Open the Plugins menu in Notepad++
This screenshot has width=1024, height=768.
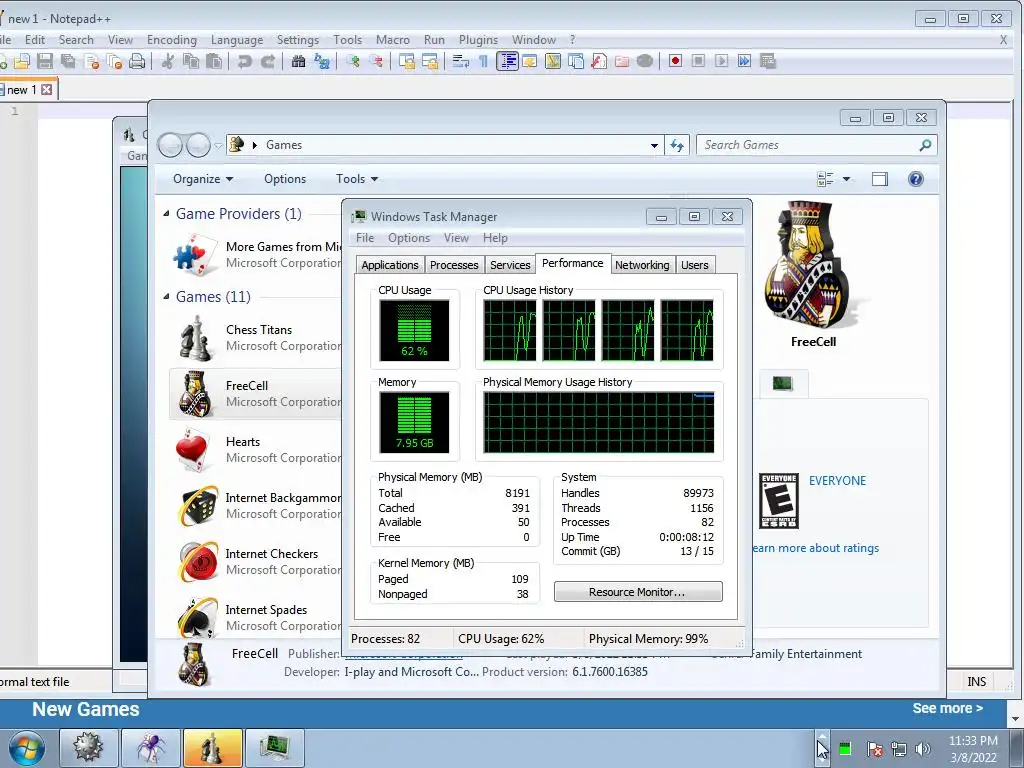(478, 40)
